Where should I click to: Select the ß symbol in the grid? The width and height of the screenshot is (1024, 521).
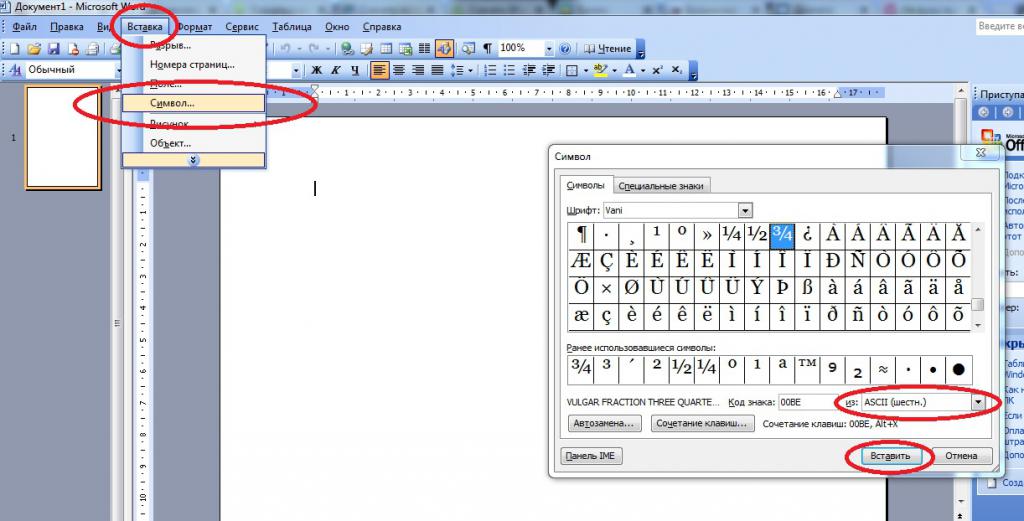(807, 289)
